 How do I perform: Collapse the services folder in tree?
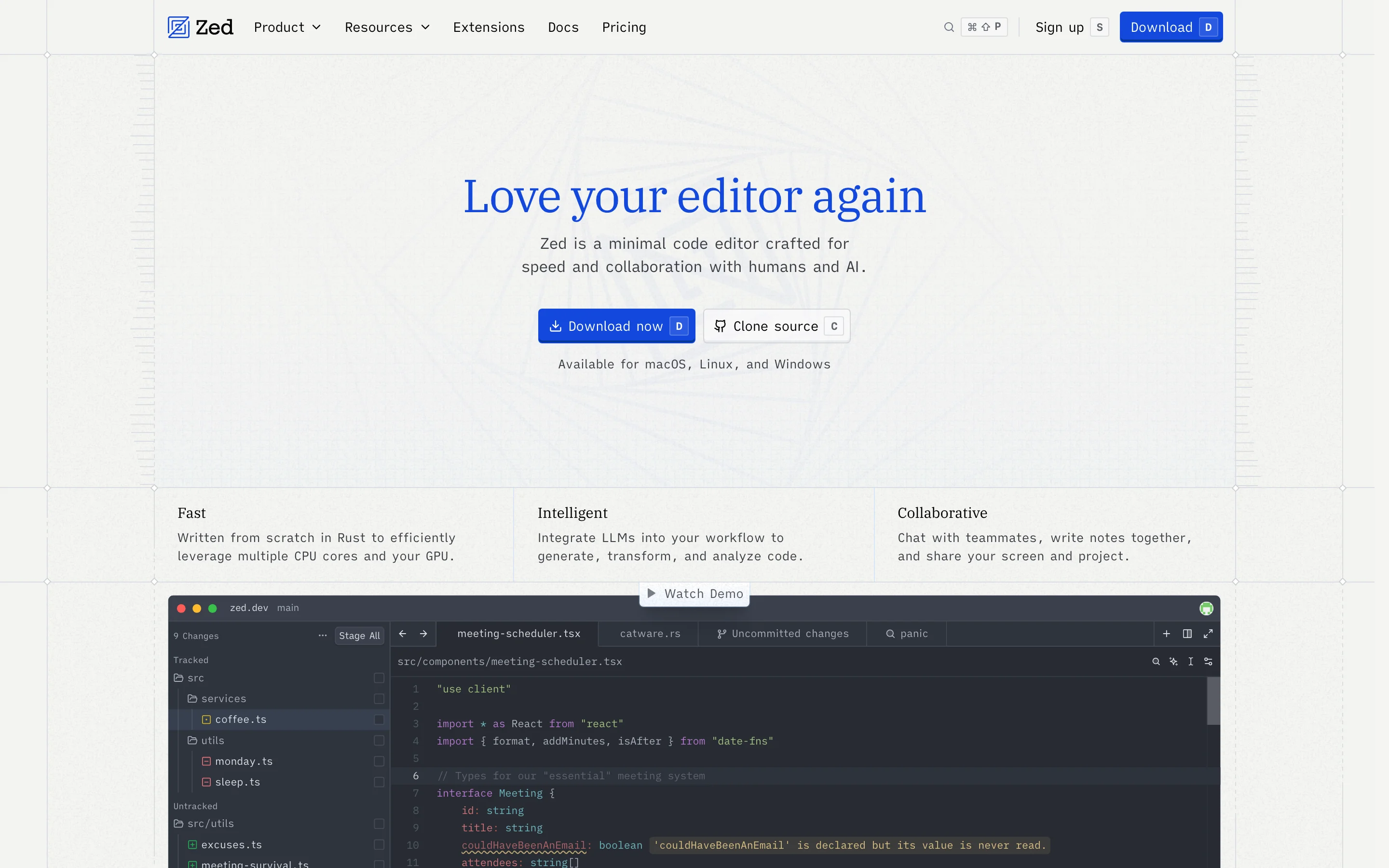[x=217, y=699]
